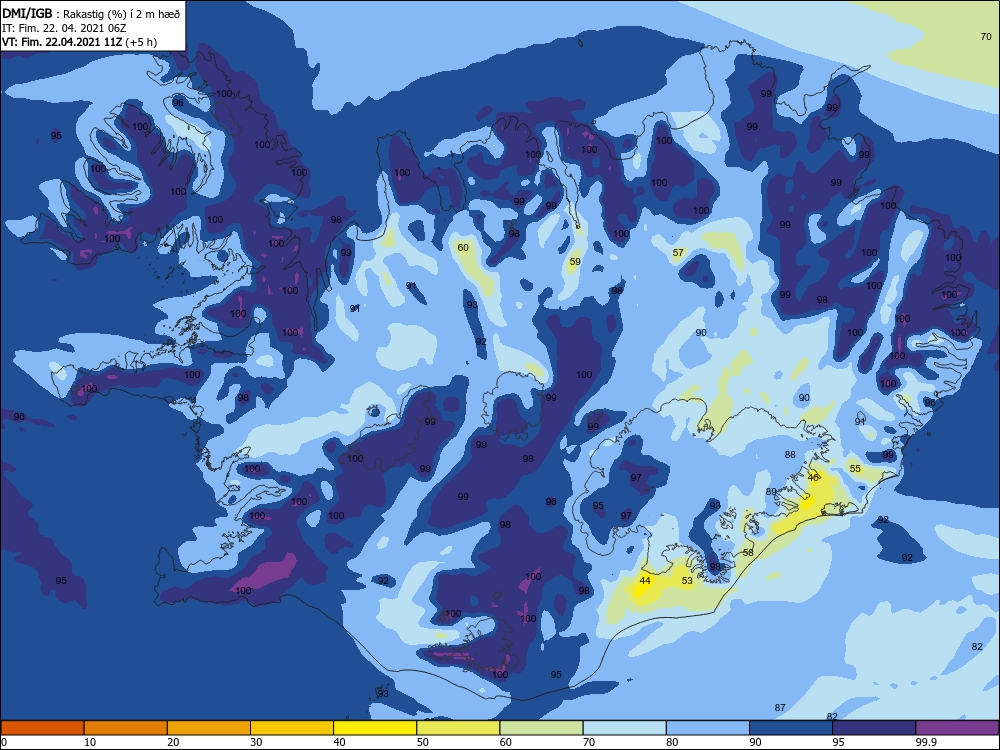Pick the purple 99.9+ legend swatch

click(x=957, y=728)
